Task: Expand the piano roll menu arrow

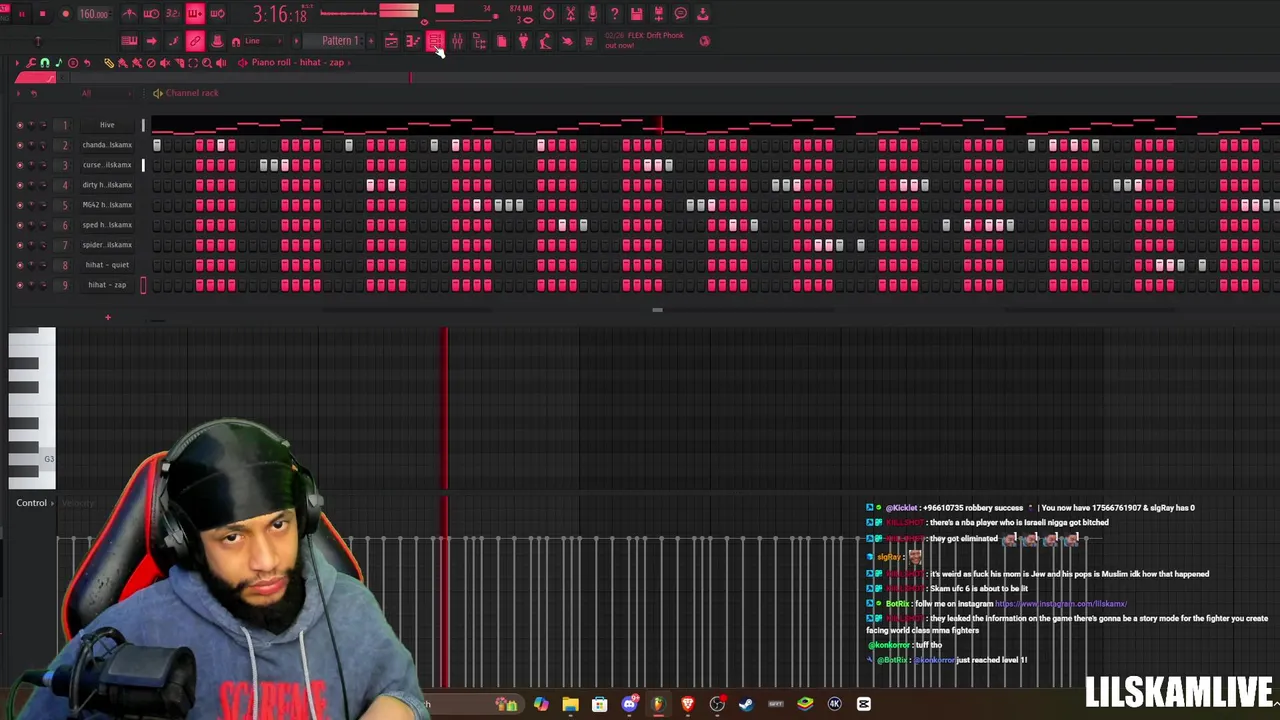Action: tap(17, 63)
